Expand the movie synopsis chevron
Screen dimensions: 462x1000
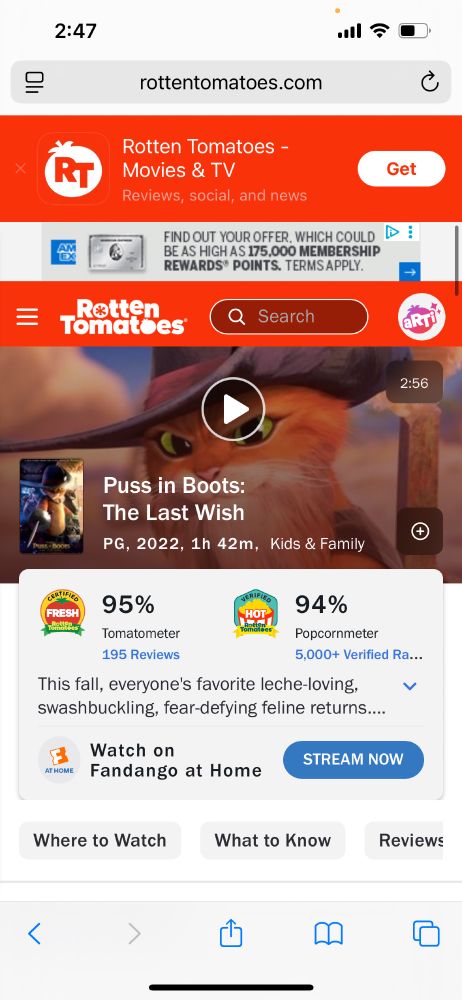[410, 686]
